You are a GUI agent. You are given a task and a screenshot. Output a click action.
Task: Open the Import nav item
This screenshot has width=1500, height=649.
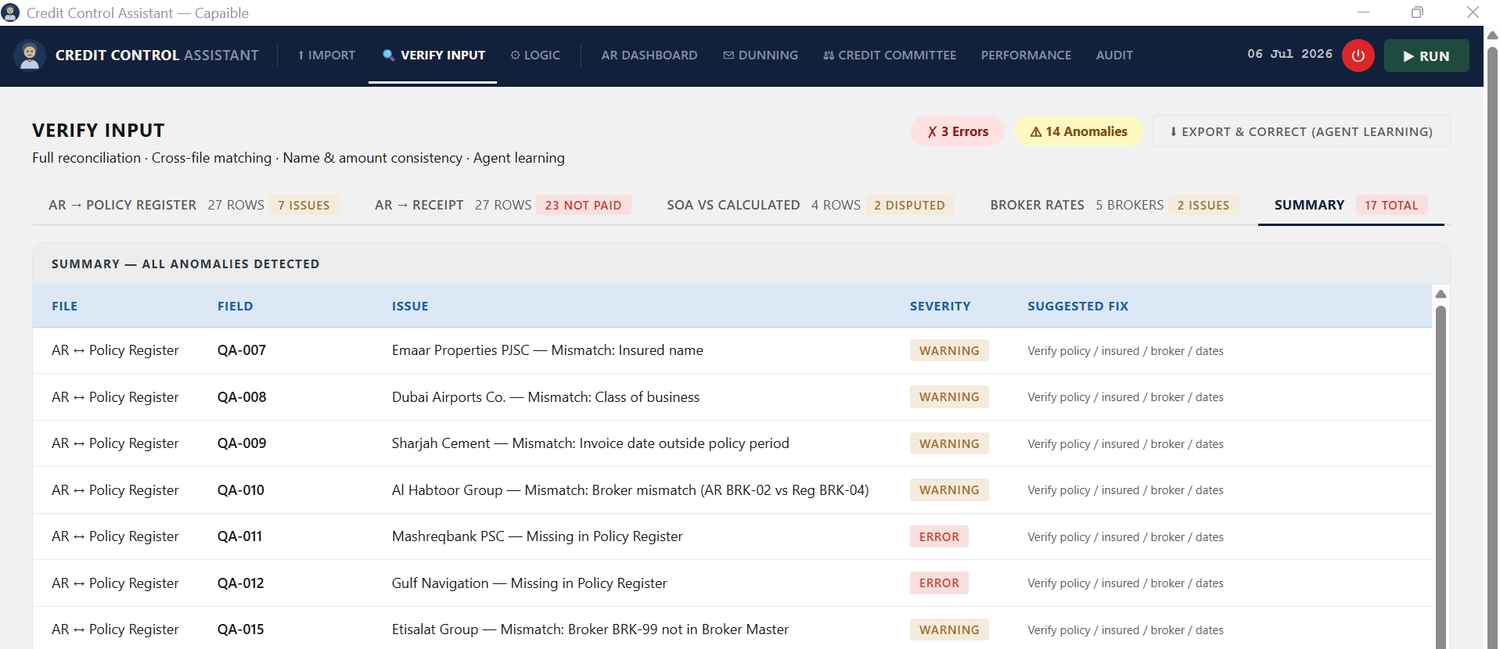[x=327, y=55]
